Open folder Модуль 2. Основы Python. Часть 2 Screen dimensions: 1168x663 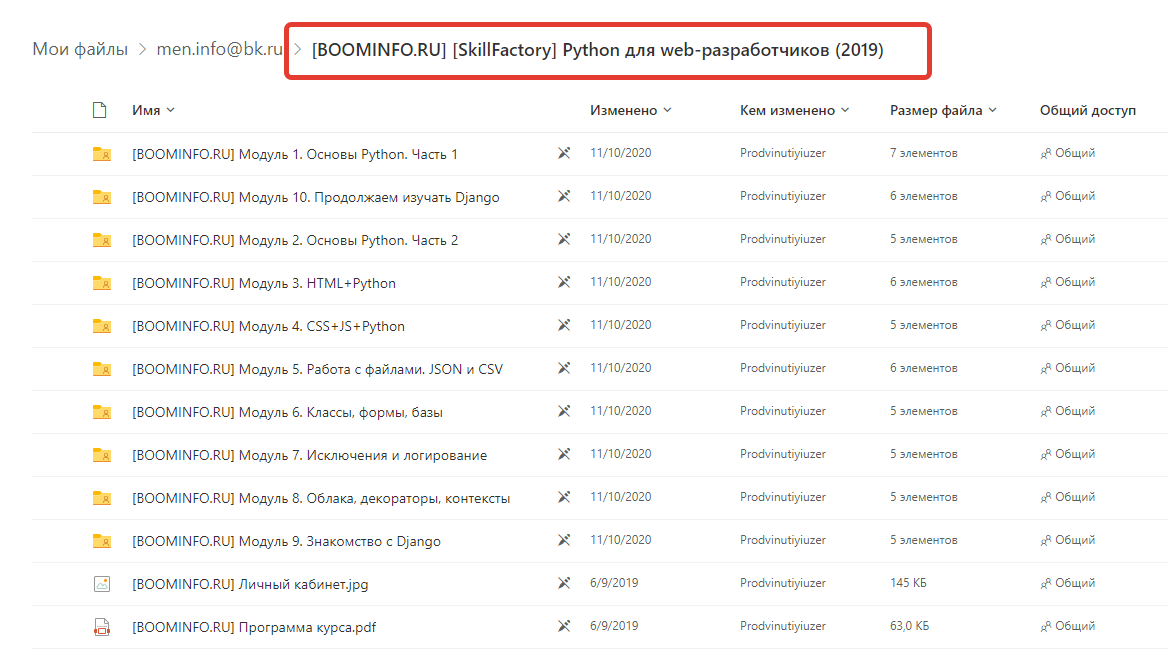click(x=295, y=240)
